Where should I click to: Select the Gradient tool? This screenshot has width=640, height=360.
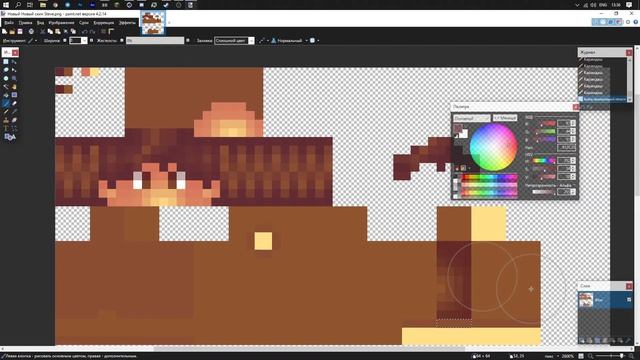[x=14, y=95]
